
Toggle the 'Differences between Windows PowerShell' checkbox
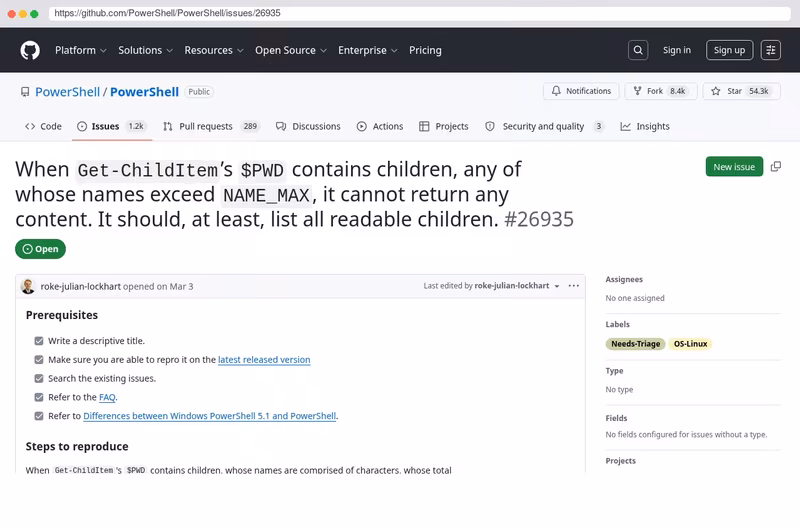point(39,416)
